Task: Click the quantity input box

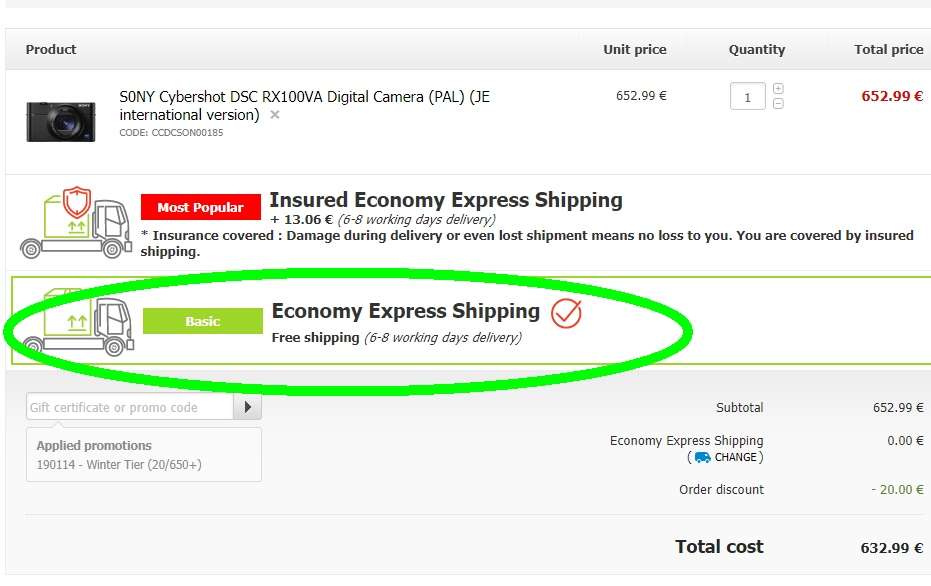Action: [x=747, y=97]
